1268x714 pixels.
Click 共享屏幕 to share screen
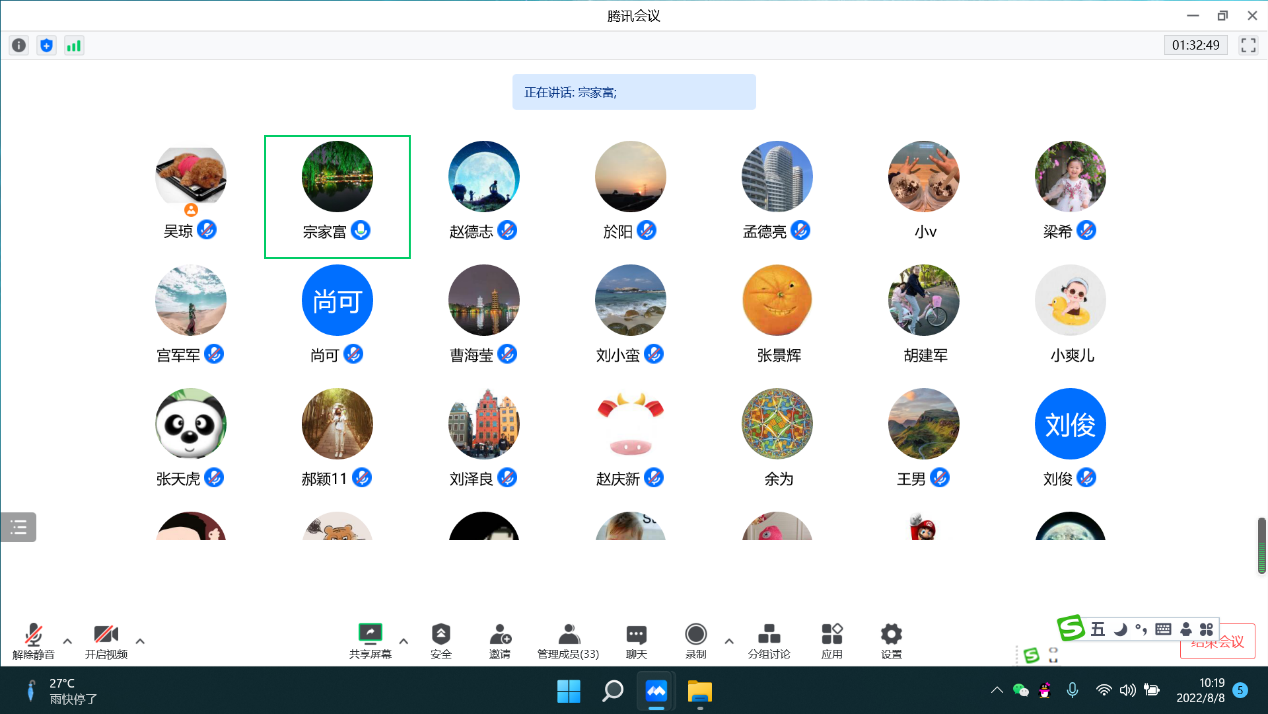point(370,640)
